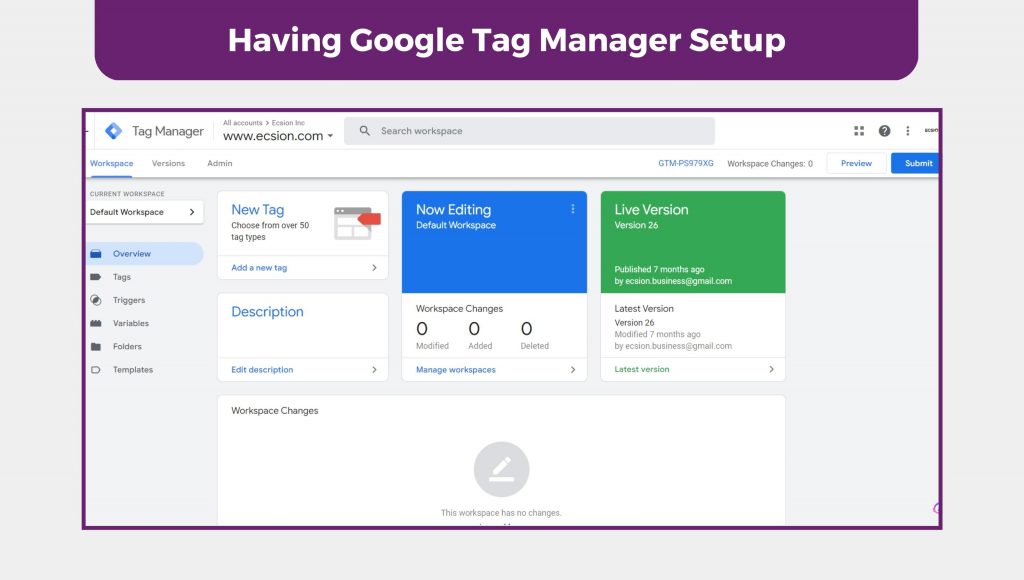The image size is (1024, 580).
Task: Open Now Editing card three-dot menu
Action: pos(573,209)
